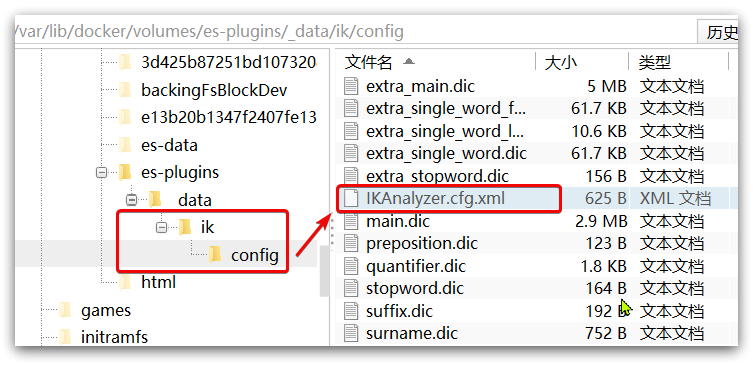
Task: Select the games folder label
Action: pos(106,311)
